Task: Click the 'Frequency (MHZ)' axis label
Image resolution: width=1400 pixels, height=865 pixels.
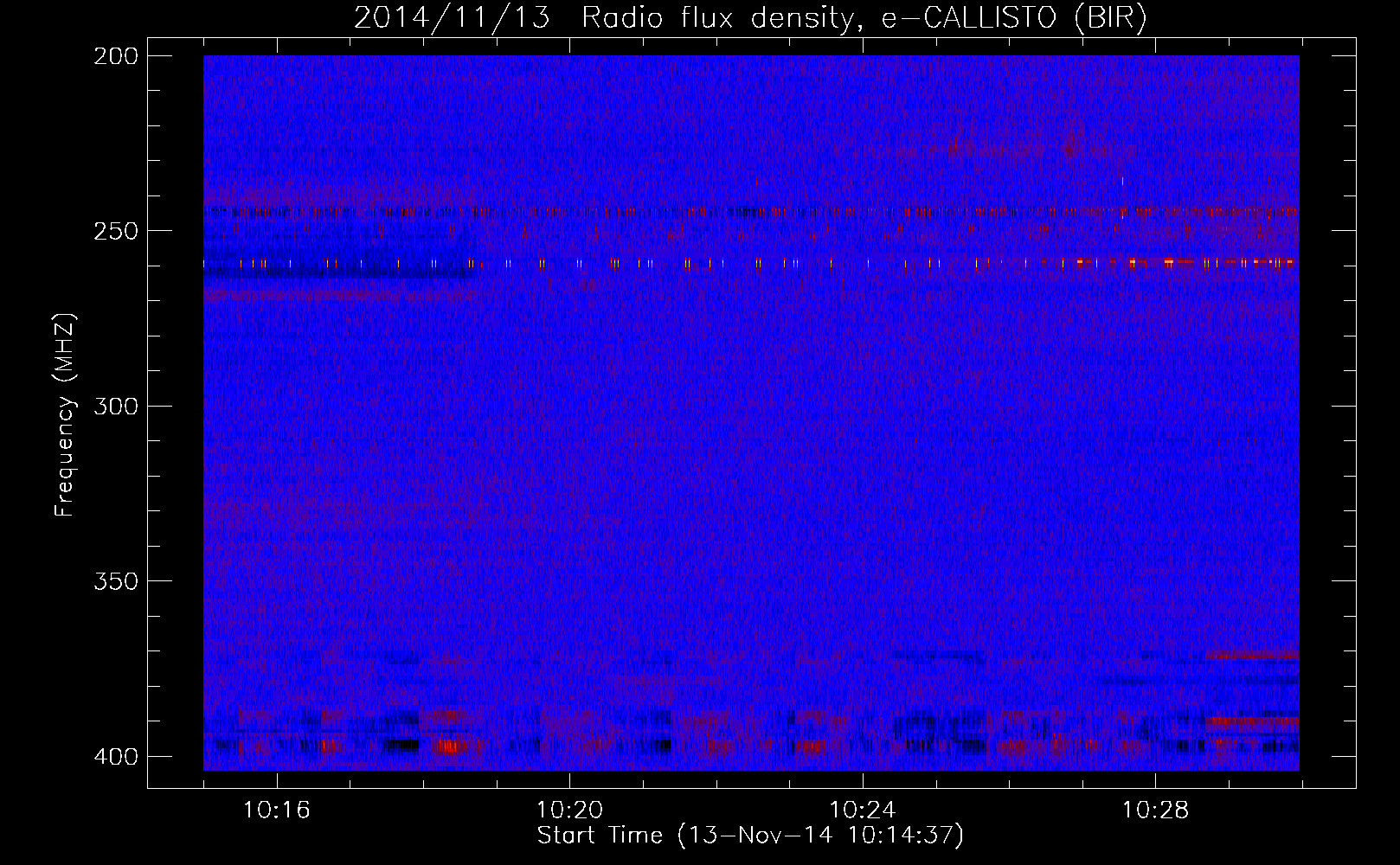Action: pos(65,415)
